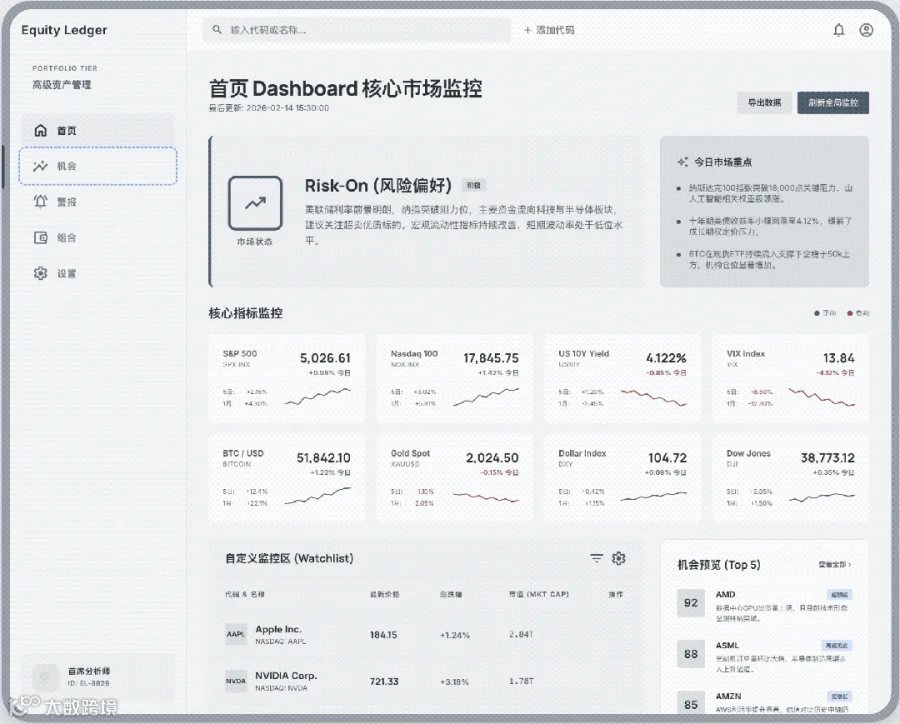This screenshot has height=724, width=900.
Task: Open the user account profile icon
Action: [866, 30]
